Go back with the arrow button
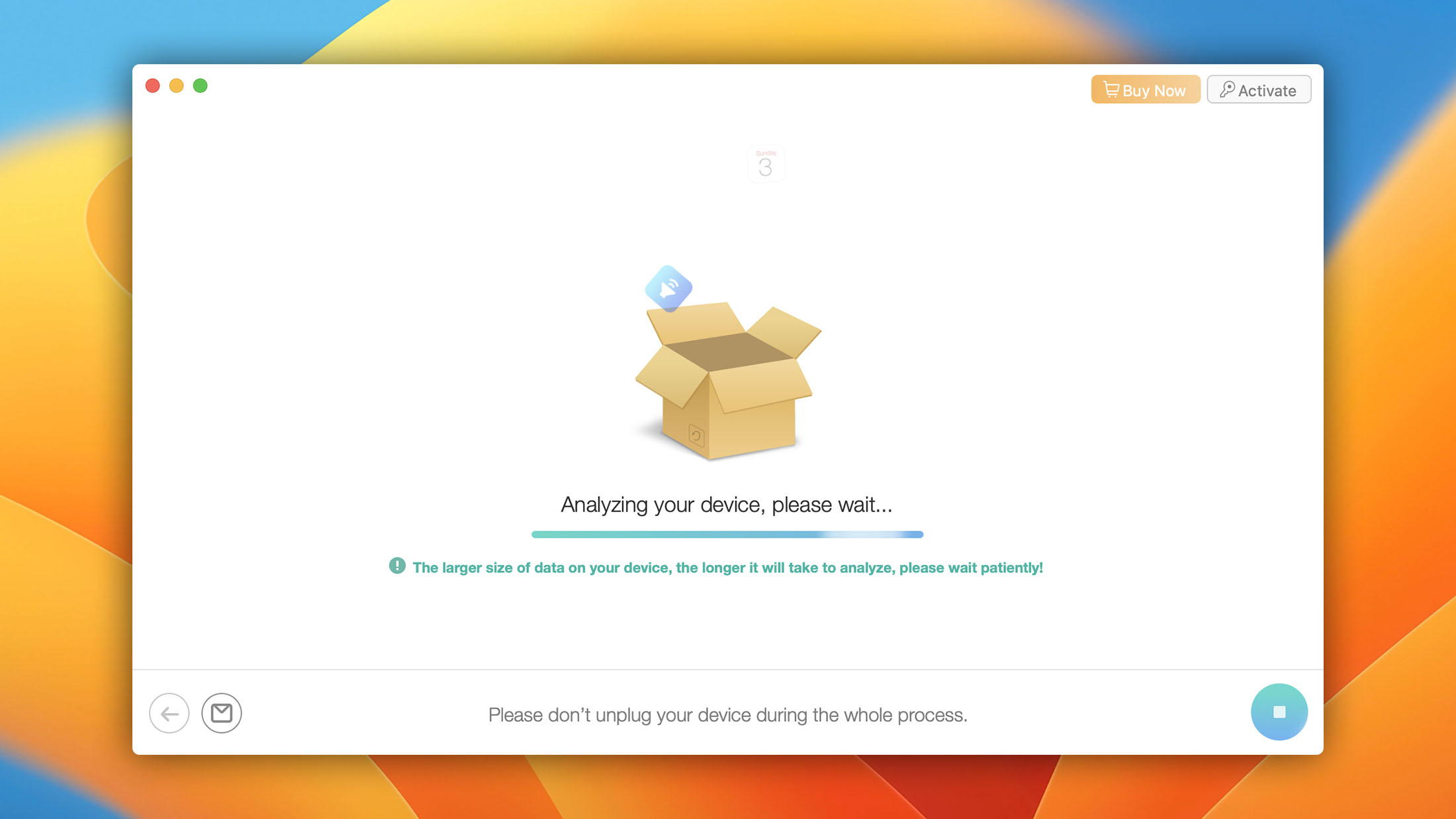1456x819 pixels. click(169, 713)
